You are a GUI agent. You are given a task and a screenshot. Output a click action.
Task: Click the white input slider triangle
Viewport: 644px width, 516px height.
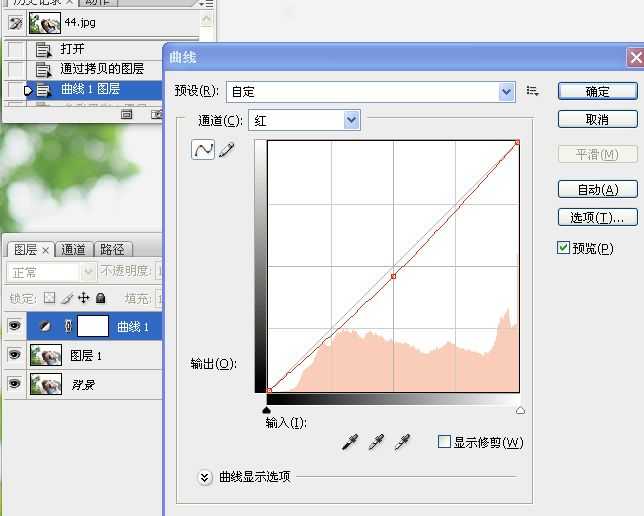click(520, 410)
